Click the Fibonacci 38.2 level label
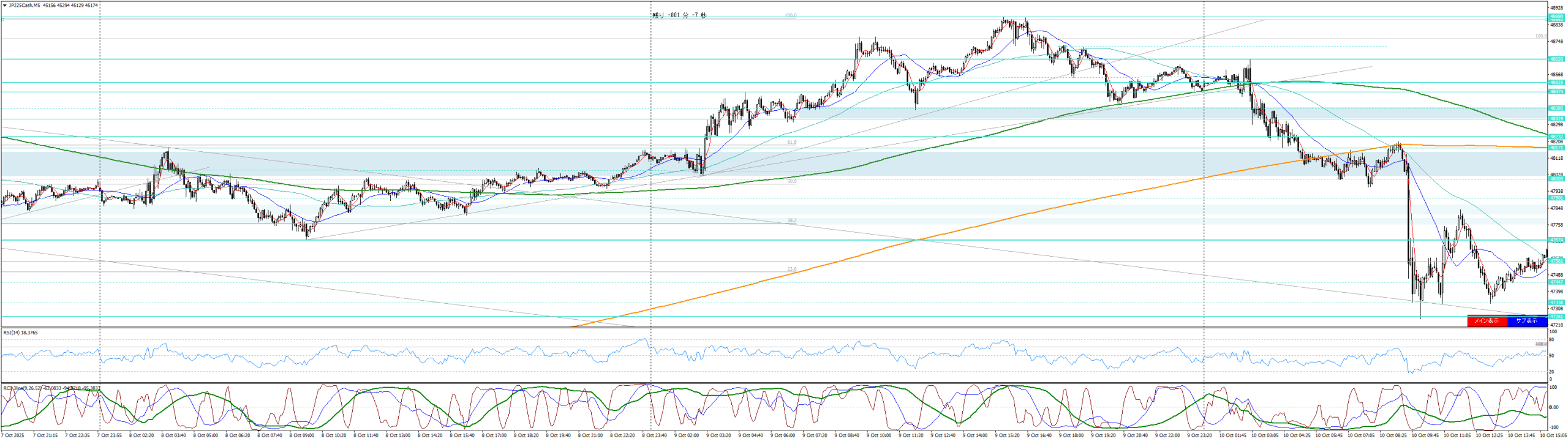1568x441 pixels. (791, 221)
